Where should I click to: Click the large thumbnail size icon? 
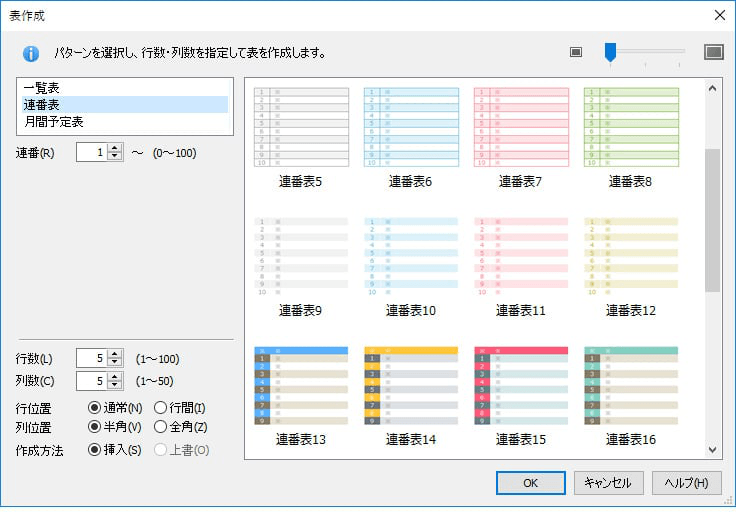click(713, 52)
